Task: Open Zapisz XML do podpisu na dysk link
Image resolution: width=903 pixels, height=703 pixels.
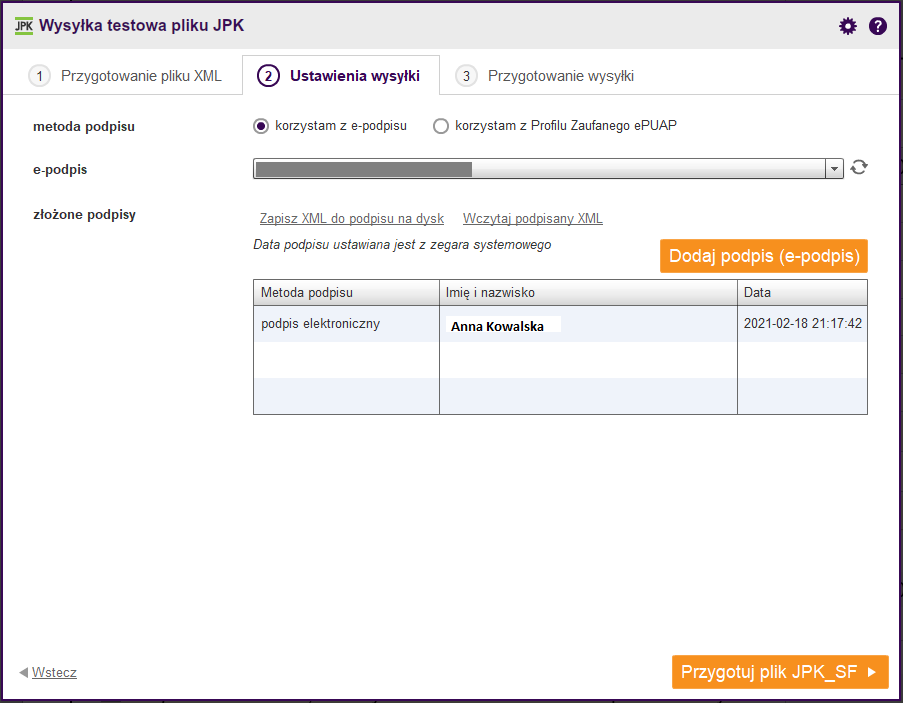Action: pos(351,219)
